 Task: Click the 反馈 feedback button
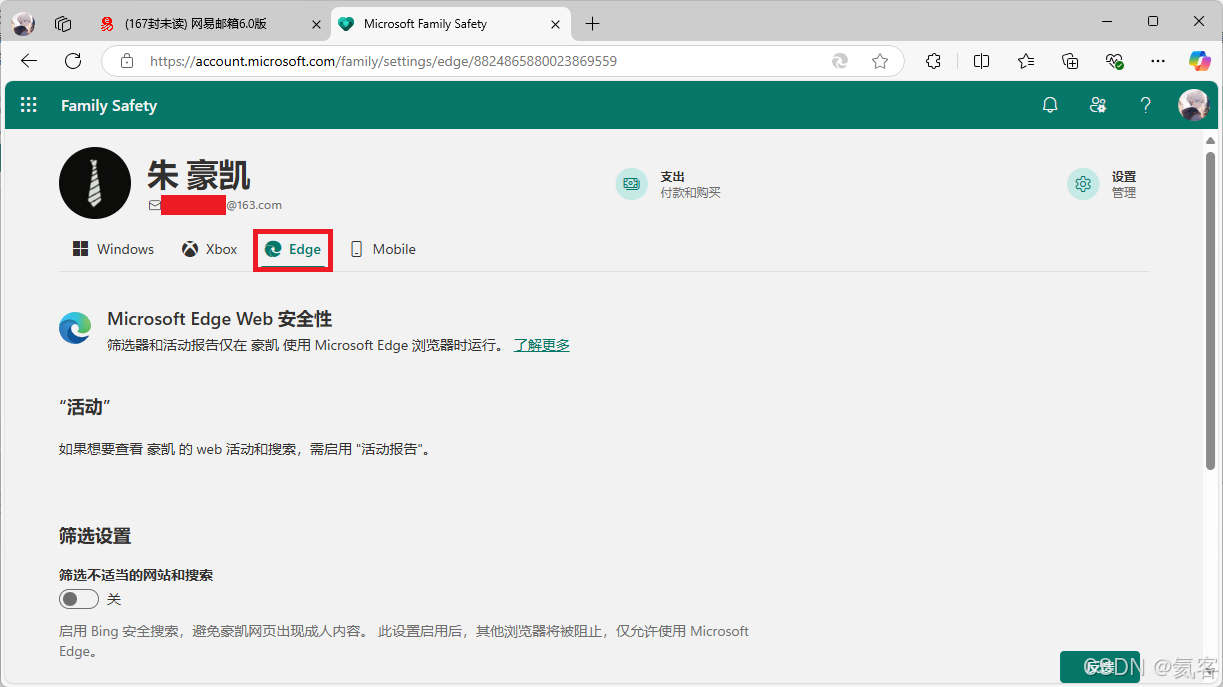1100,667
